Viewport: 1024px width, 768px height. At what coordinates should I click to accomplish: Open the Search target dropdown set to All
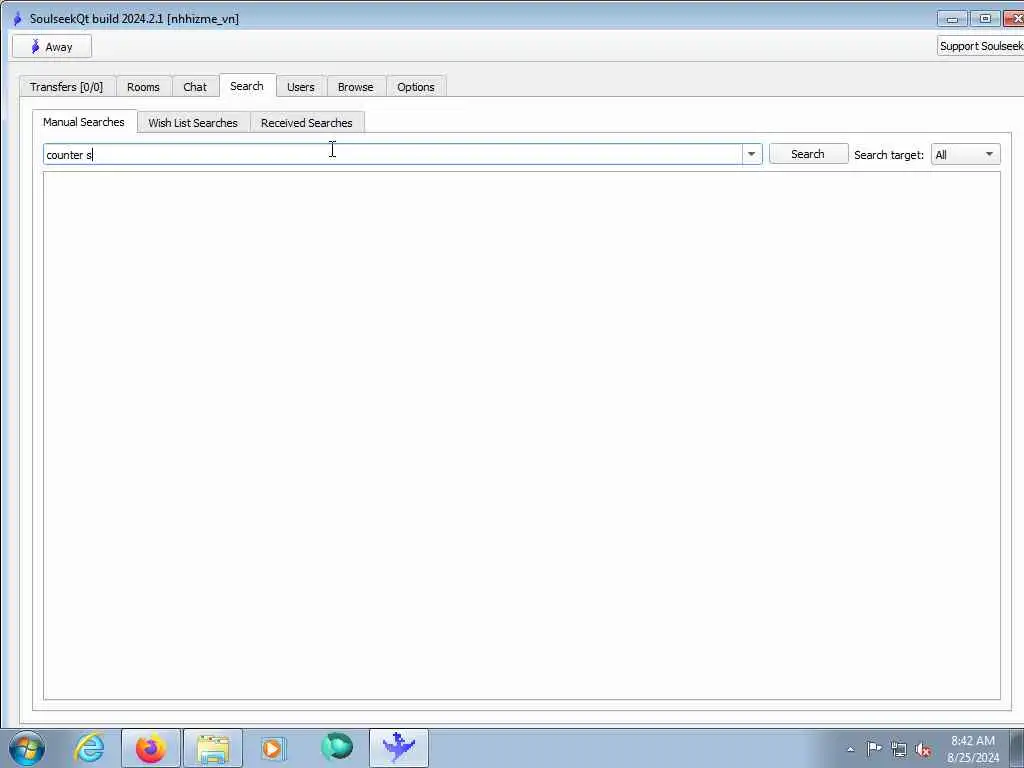point(965,155)
